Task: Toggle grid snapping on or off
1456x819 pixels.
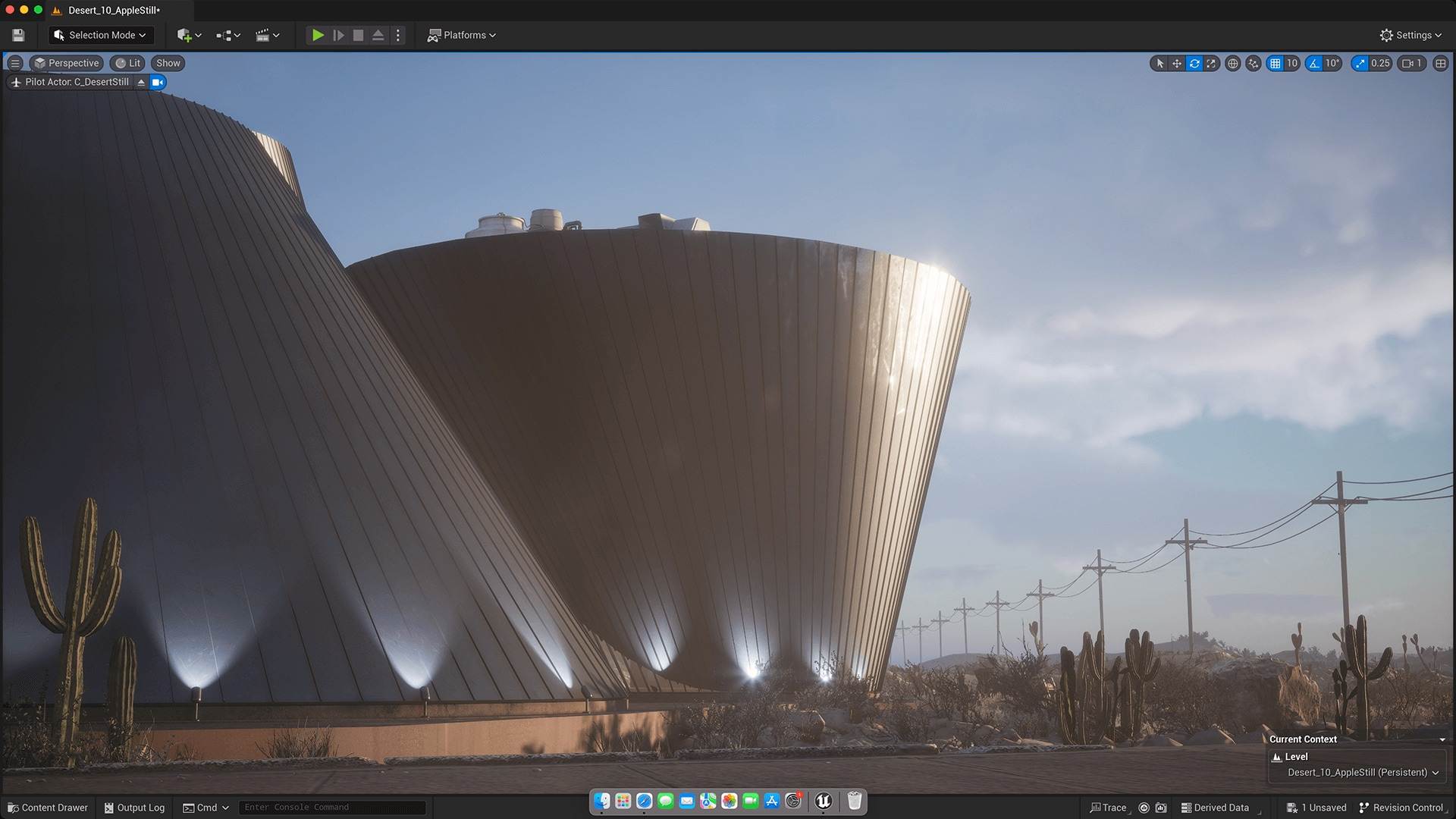Action: [x=1279, y=63]
